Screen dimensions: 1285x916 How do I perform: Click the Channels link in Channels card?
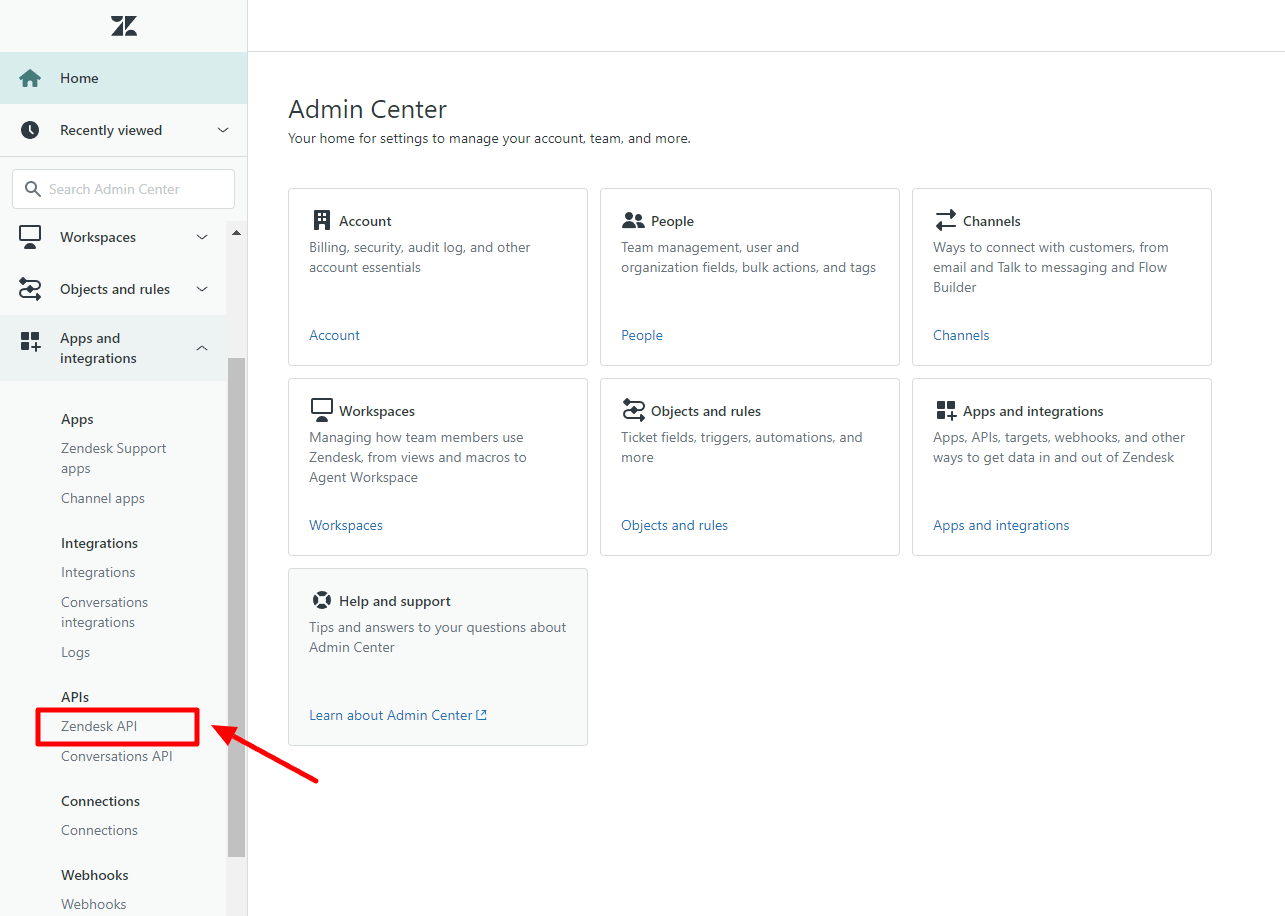tap(961, 335)
